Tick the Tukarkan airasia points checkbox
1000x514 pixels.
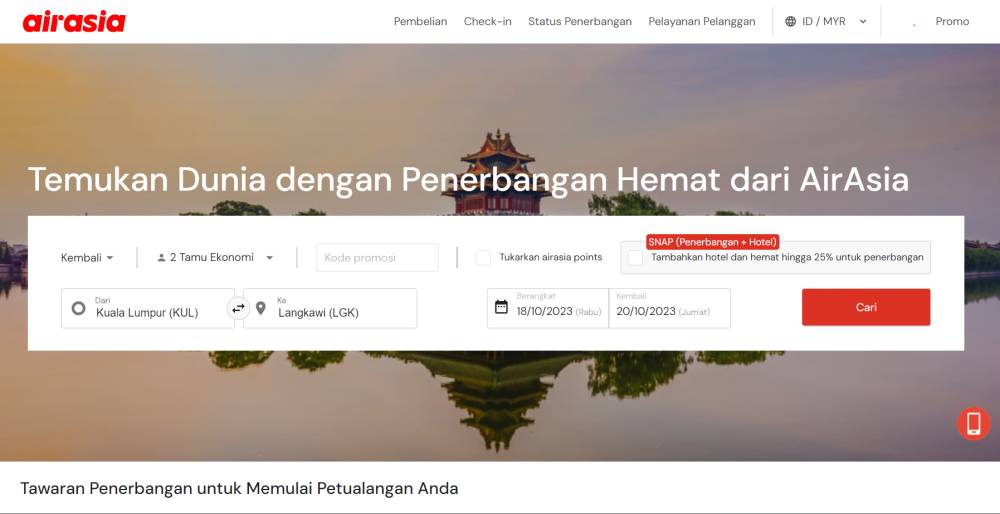483,258
